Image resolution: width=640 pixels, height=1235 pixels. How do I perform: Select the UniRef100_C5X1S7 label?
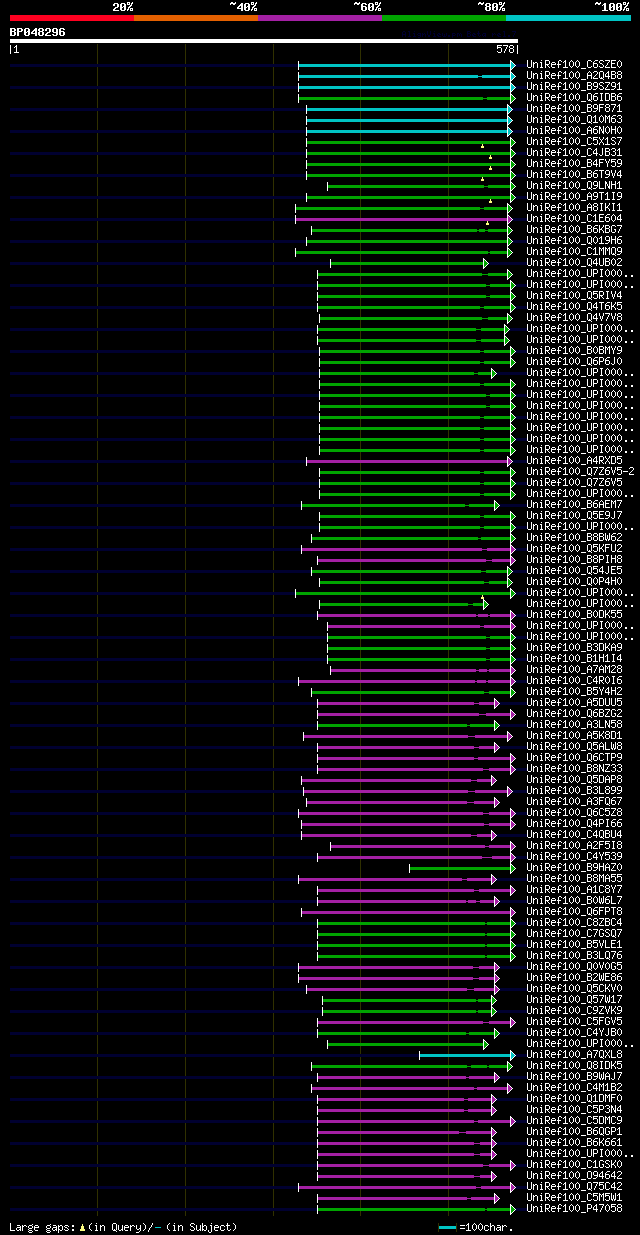click(x=574, y=142)
